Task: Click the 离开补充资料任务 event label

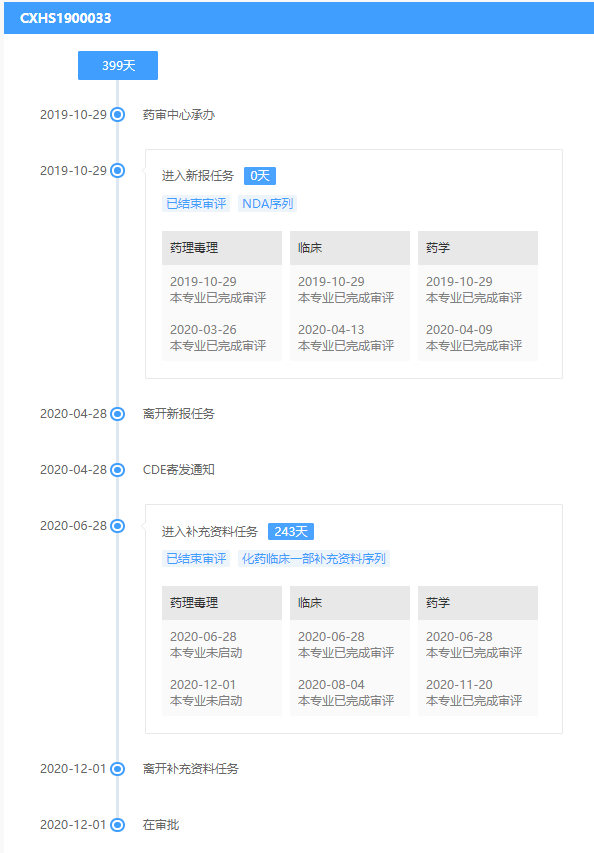Action: click(x=190, y=769)
